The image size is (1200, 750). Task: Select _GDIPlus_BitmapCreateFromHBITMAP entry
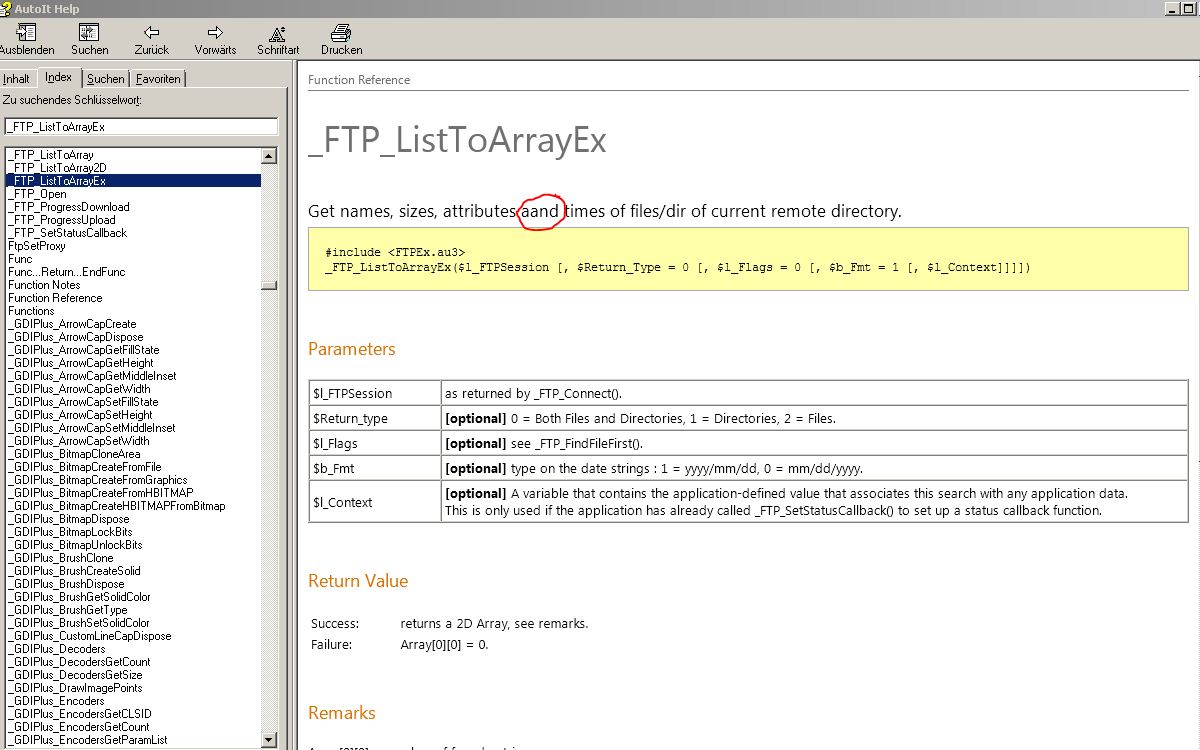click(100, 493)
